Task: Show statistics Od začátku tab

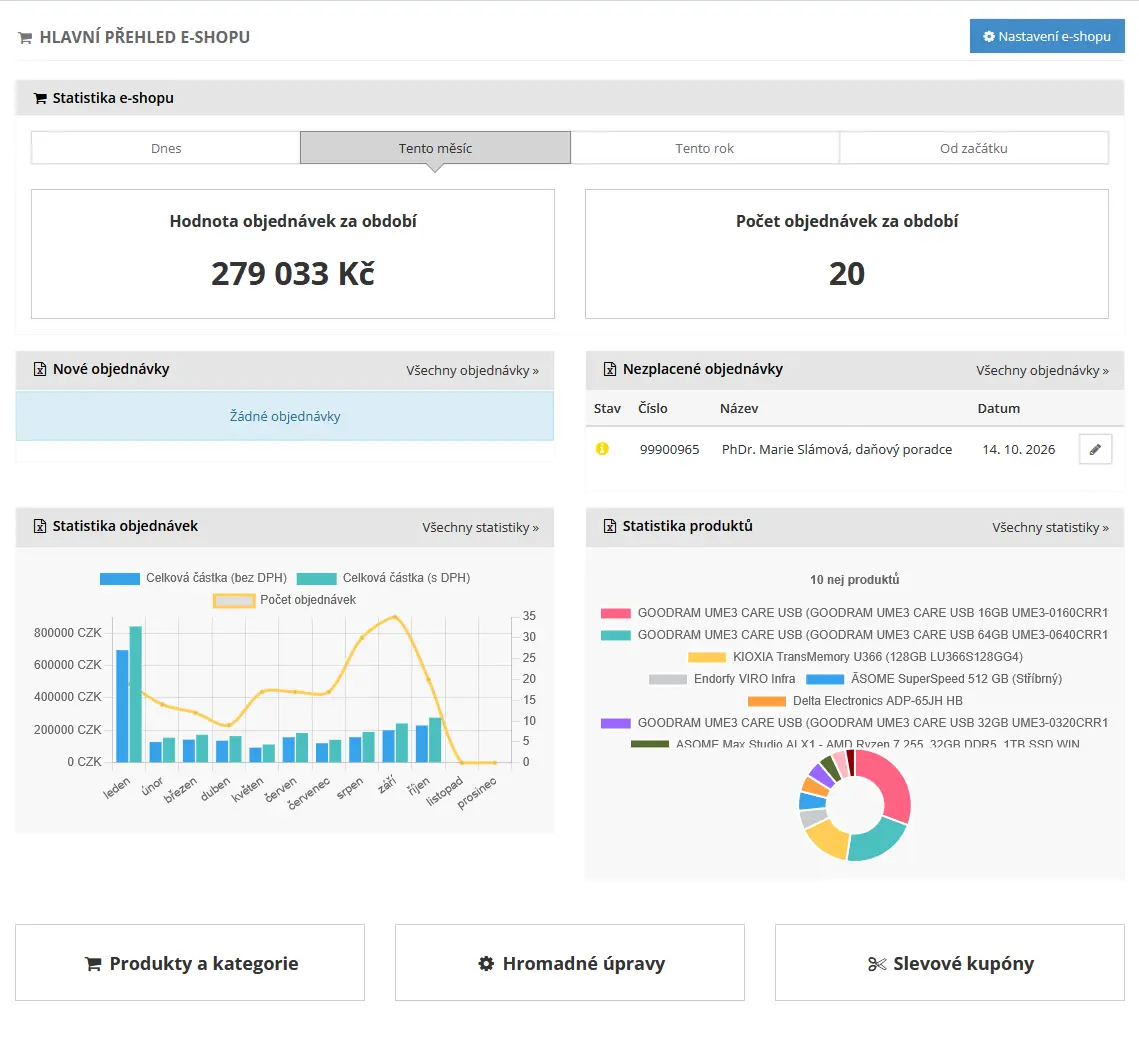Action: 973,148
